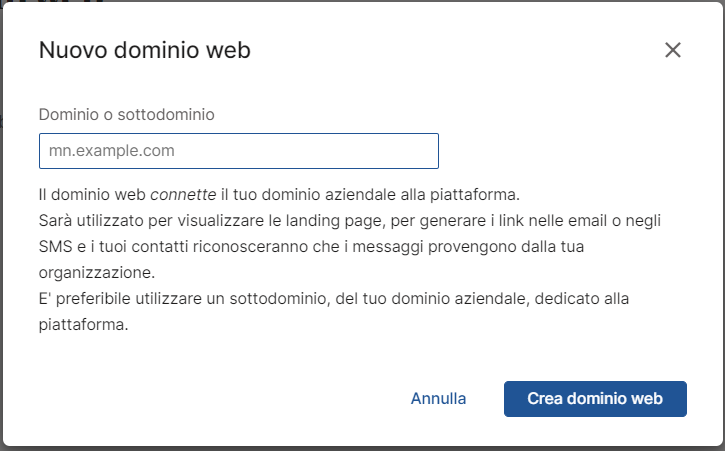Click the final word piattaforma on last line
This screenshot has width=725, height=451.
[82, 325]
